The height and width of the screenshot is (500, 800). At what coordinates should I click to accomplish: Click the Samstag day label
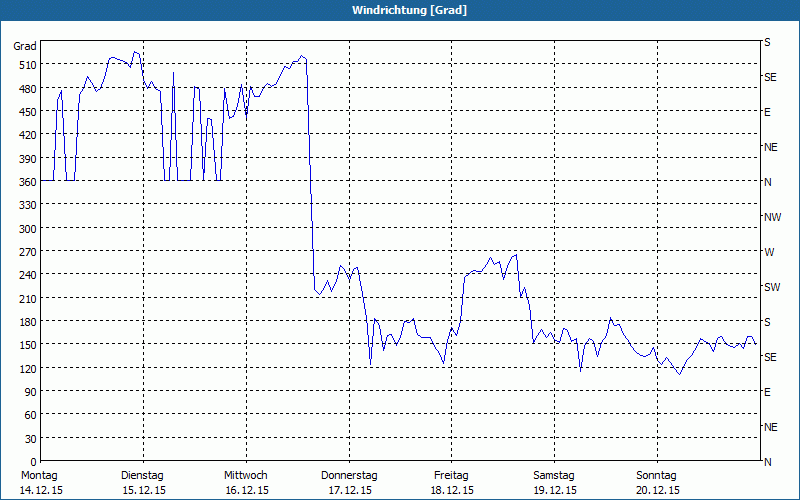pos(554,476)
